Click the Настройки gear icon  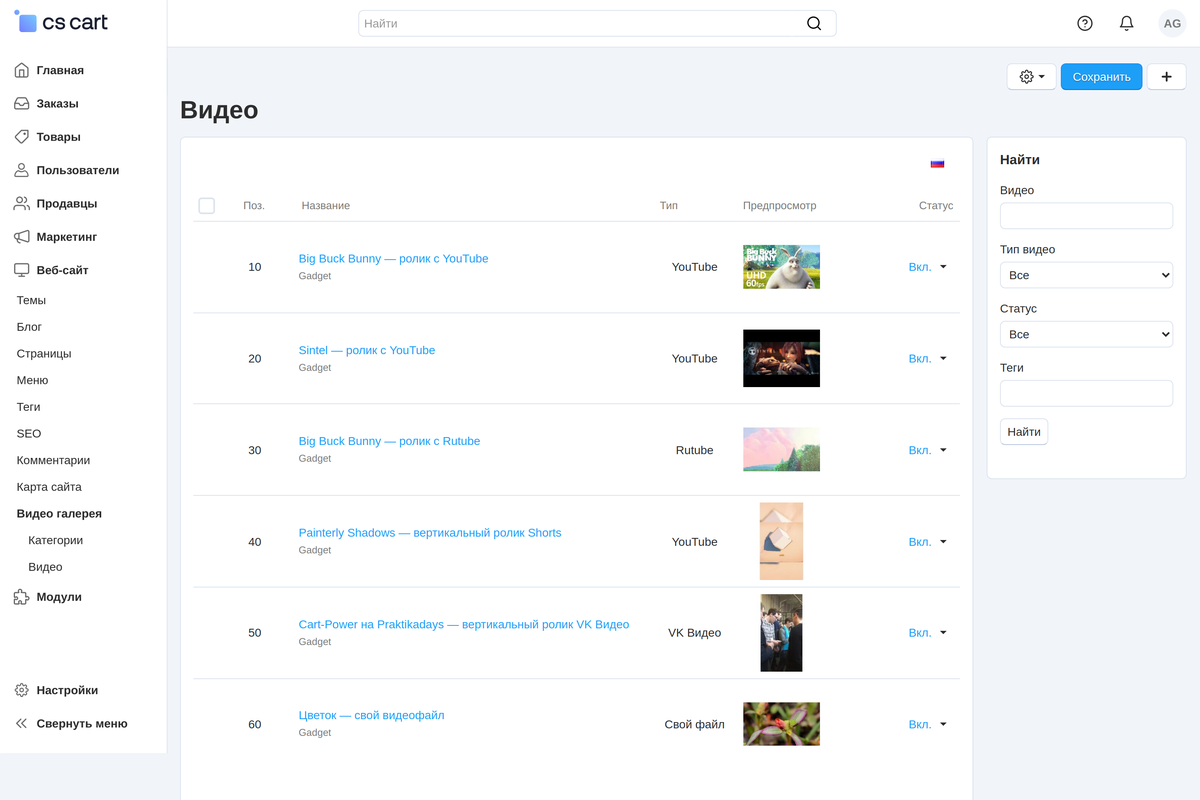click(22, 690)
